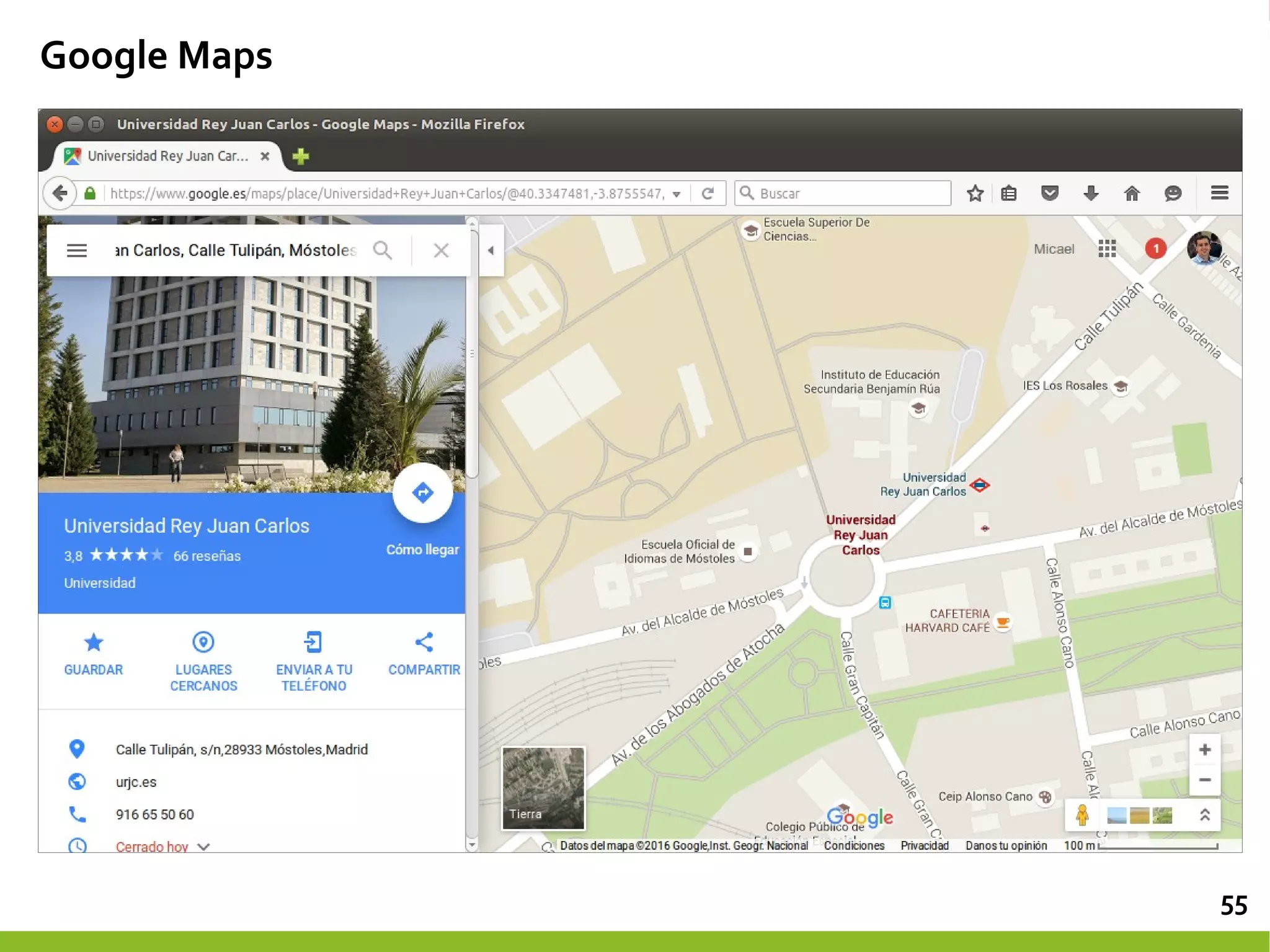Click LUGARES CERCANOS icon
Screen dimensions: 1270x952
click(203, 643)
